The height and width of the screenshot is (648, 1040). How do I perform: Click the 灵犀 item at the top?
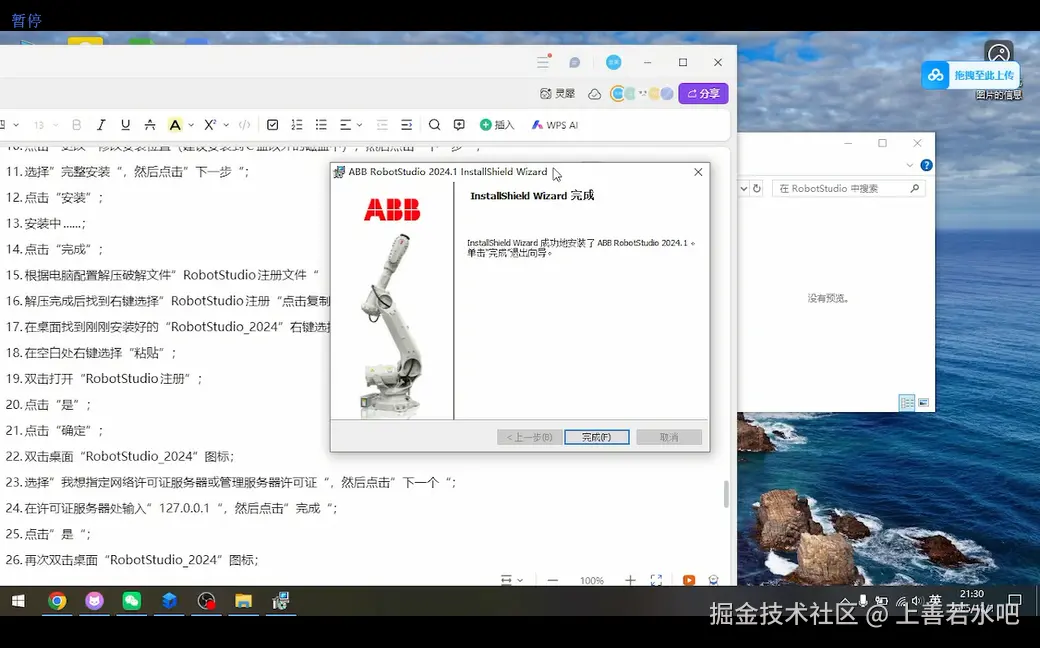(x=558, y=94)
